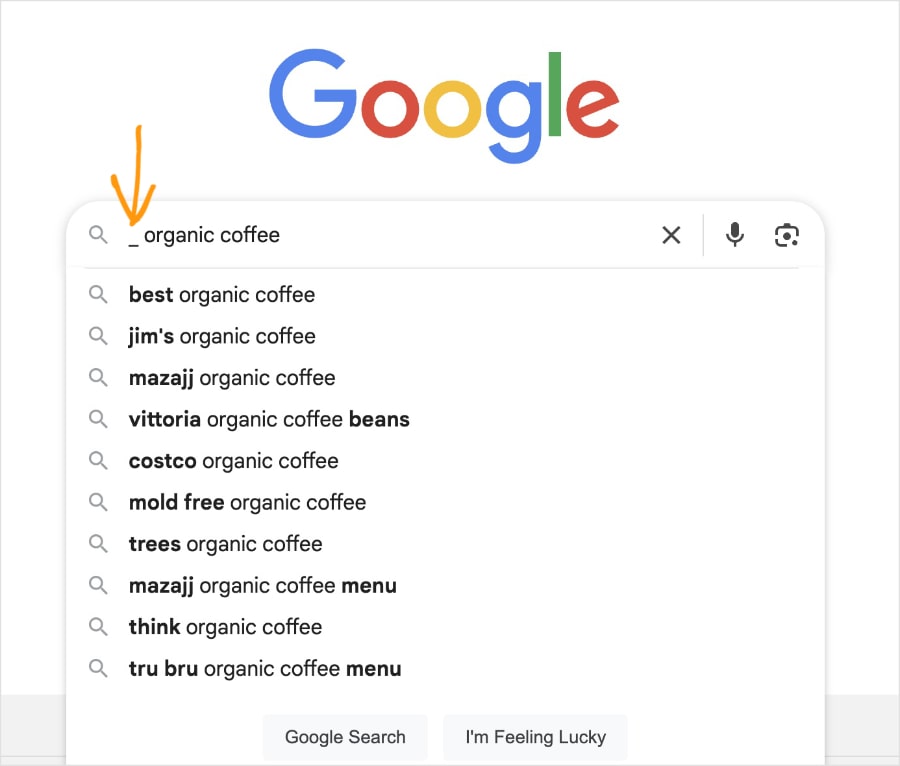Pick the 'mold free organic coffee' suggestion
The image size is (900, 766).
(x=247, y=502)
